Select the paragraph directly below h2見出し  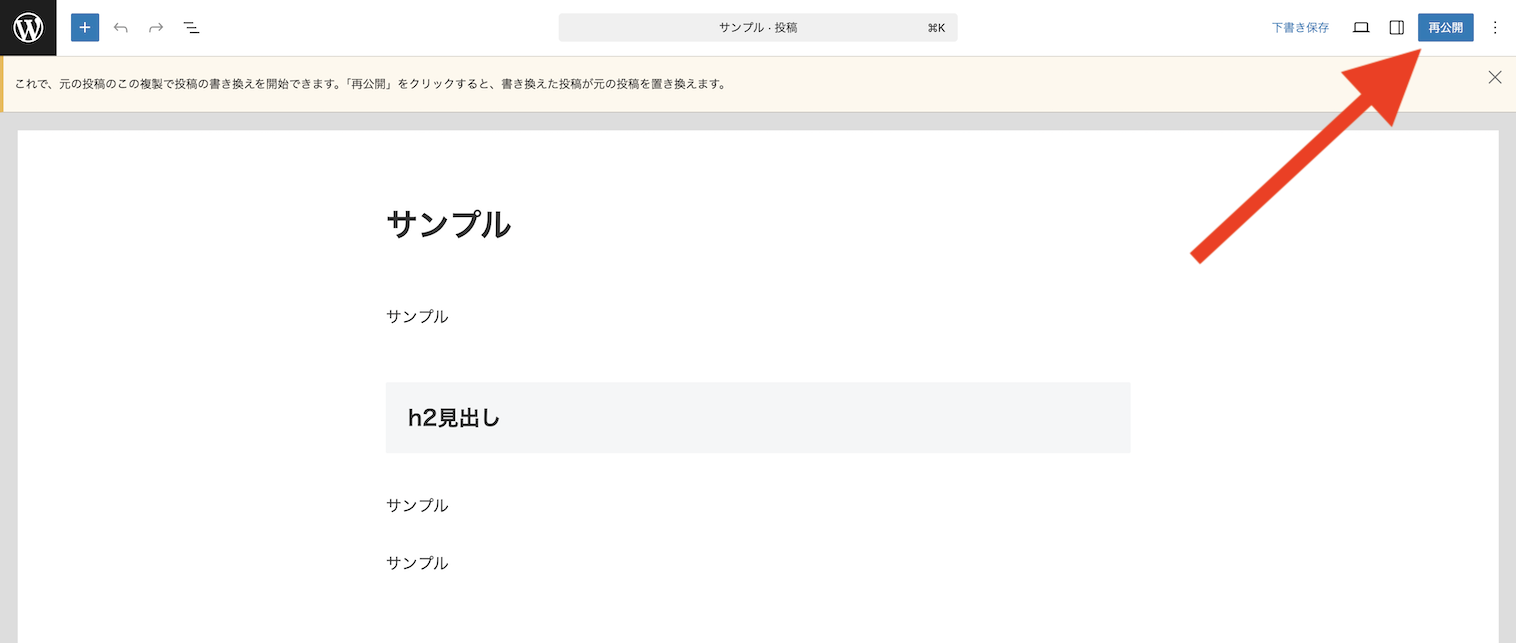[417, 506]
